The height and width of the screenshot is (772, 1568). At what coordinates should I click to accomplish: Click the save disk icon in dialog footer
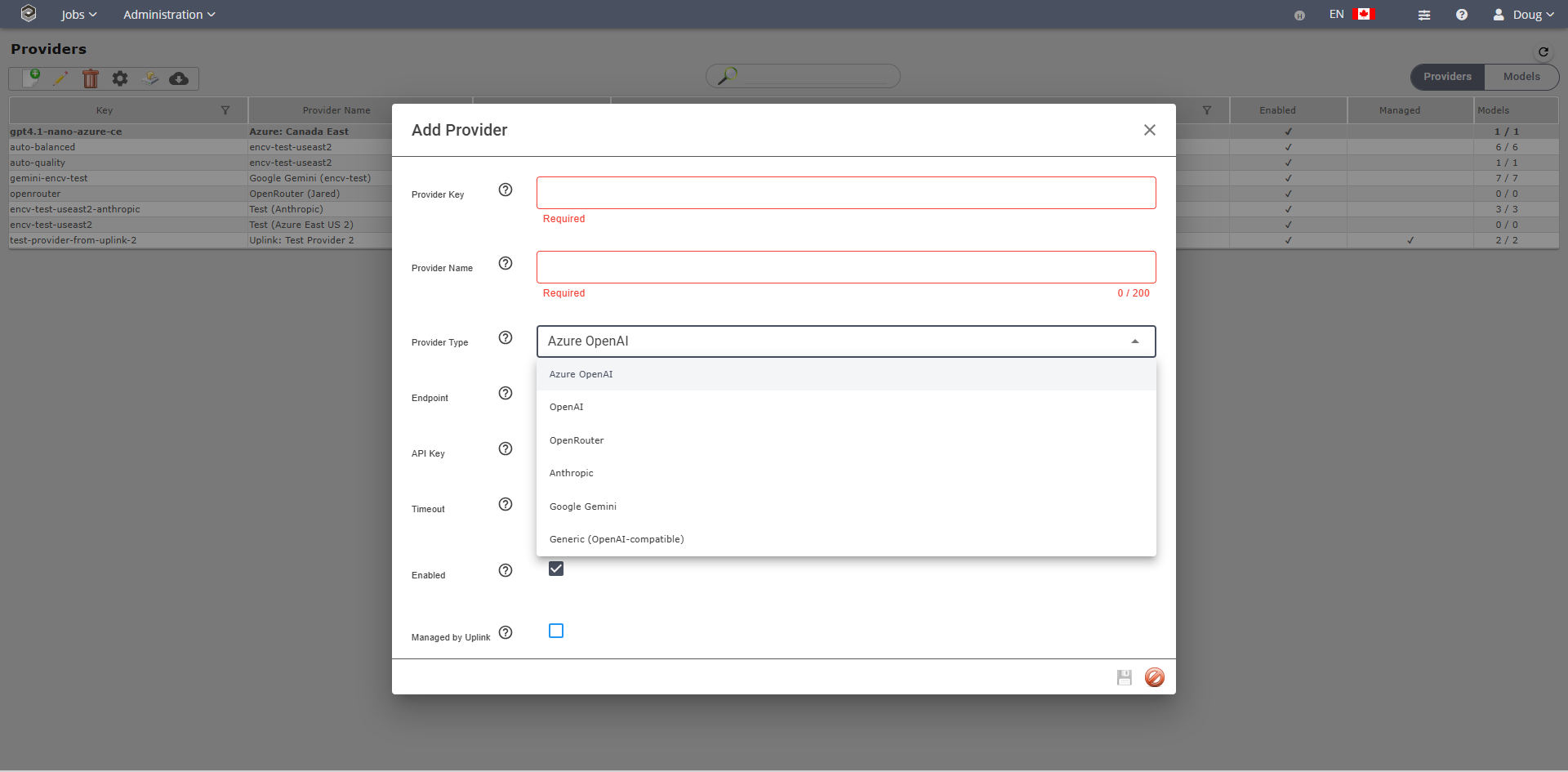1124,677
